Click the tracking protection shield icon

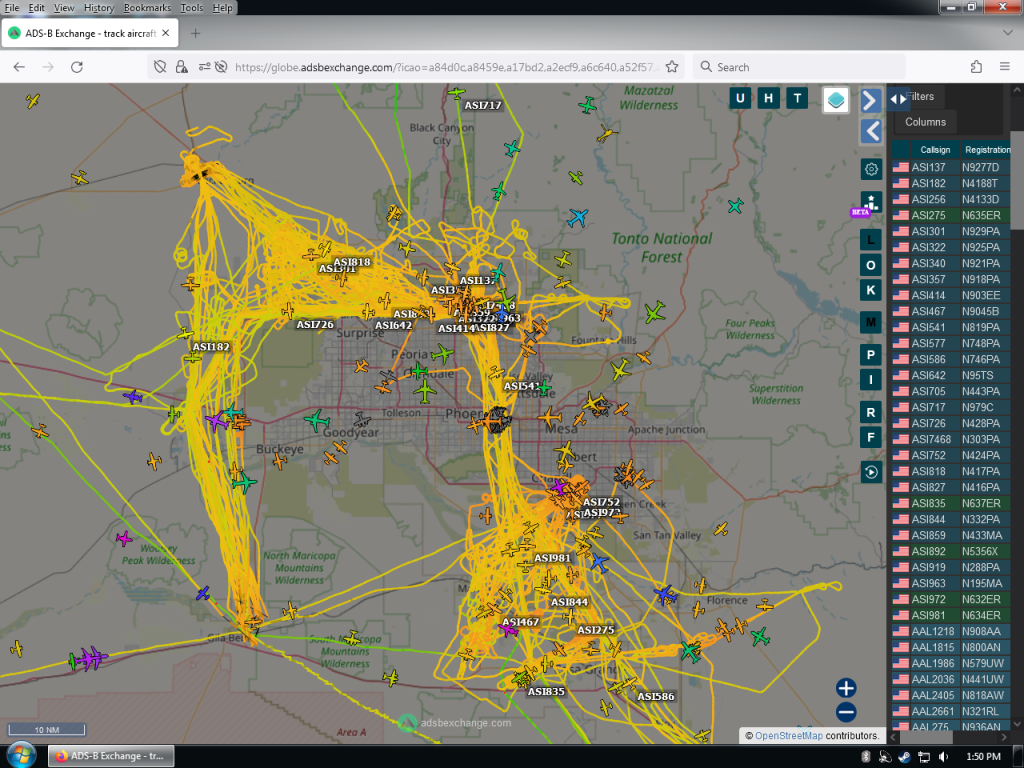coord(160,67)
